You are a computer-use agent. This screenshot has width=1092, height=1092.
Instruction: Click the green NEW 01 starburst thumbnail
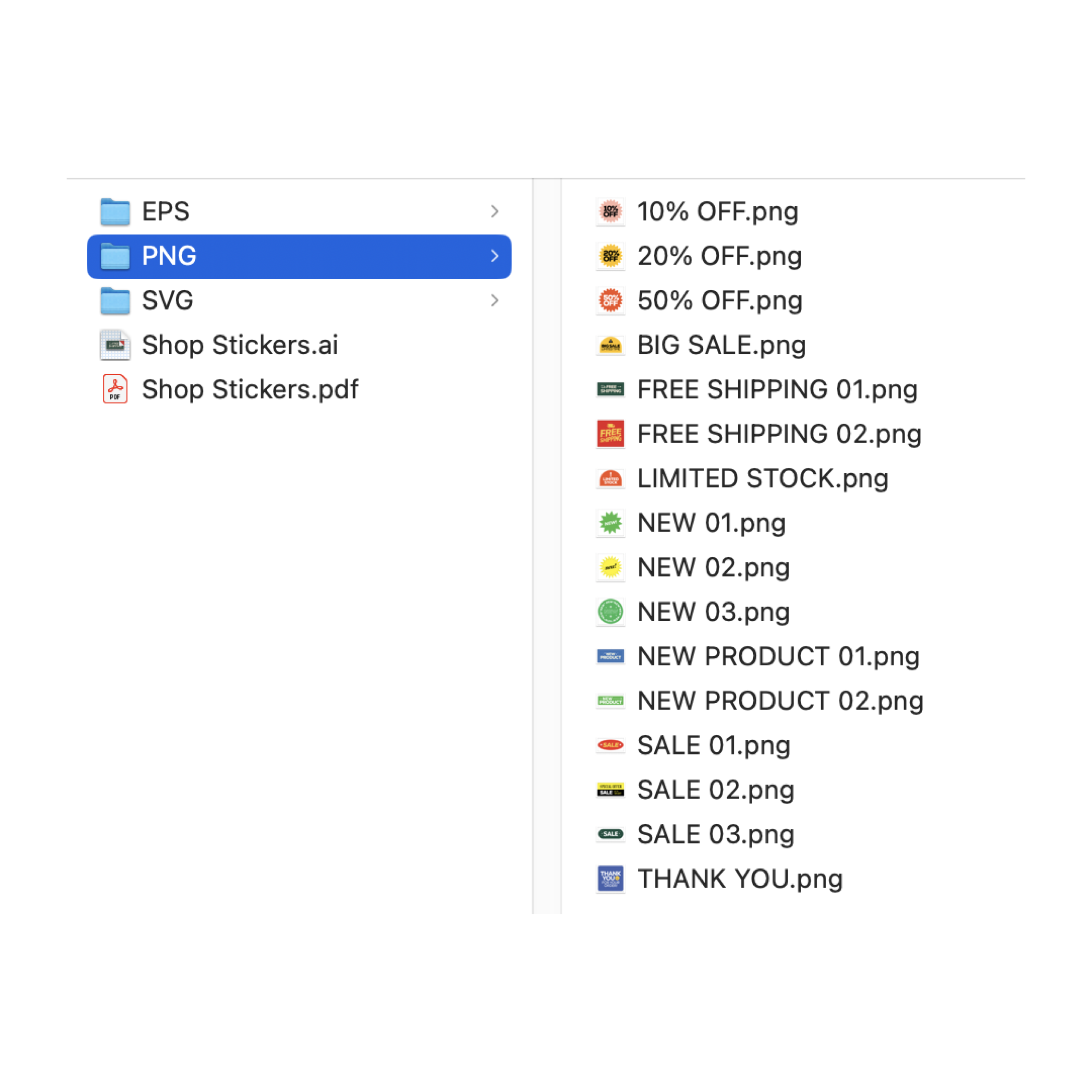(611, 523)
